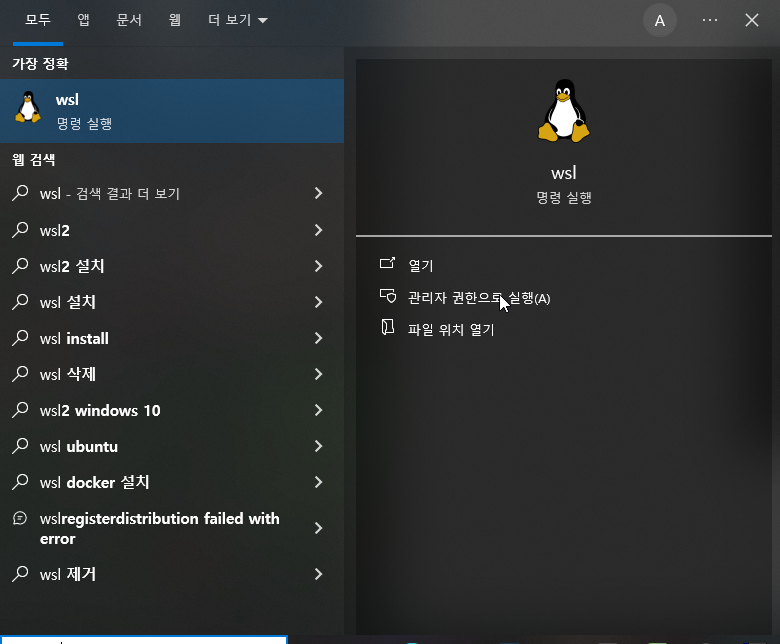Click 열기 to open wsl
The height and width of the screenshot is (644, 780).
[421, 266]
